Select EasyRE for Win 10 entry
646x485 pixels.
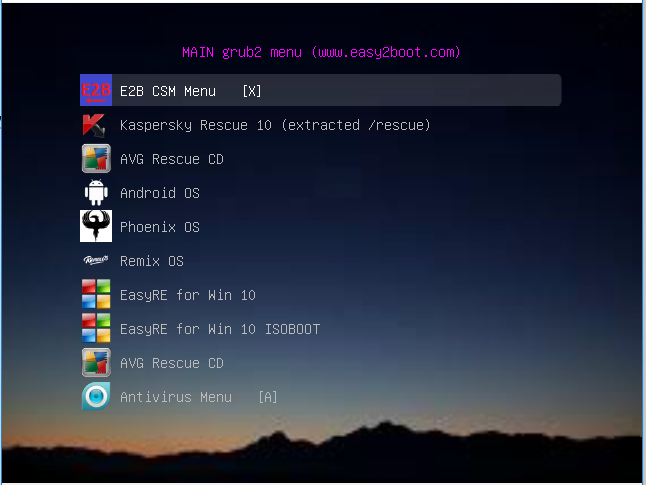(188, 295)
